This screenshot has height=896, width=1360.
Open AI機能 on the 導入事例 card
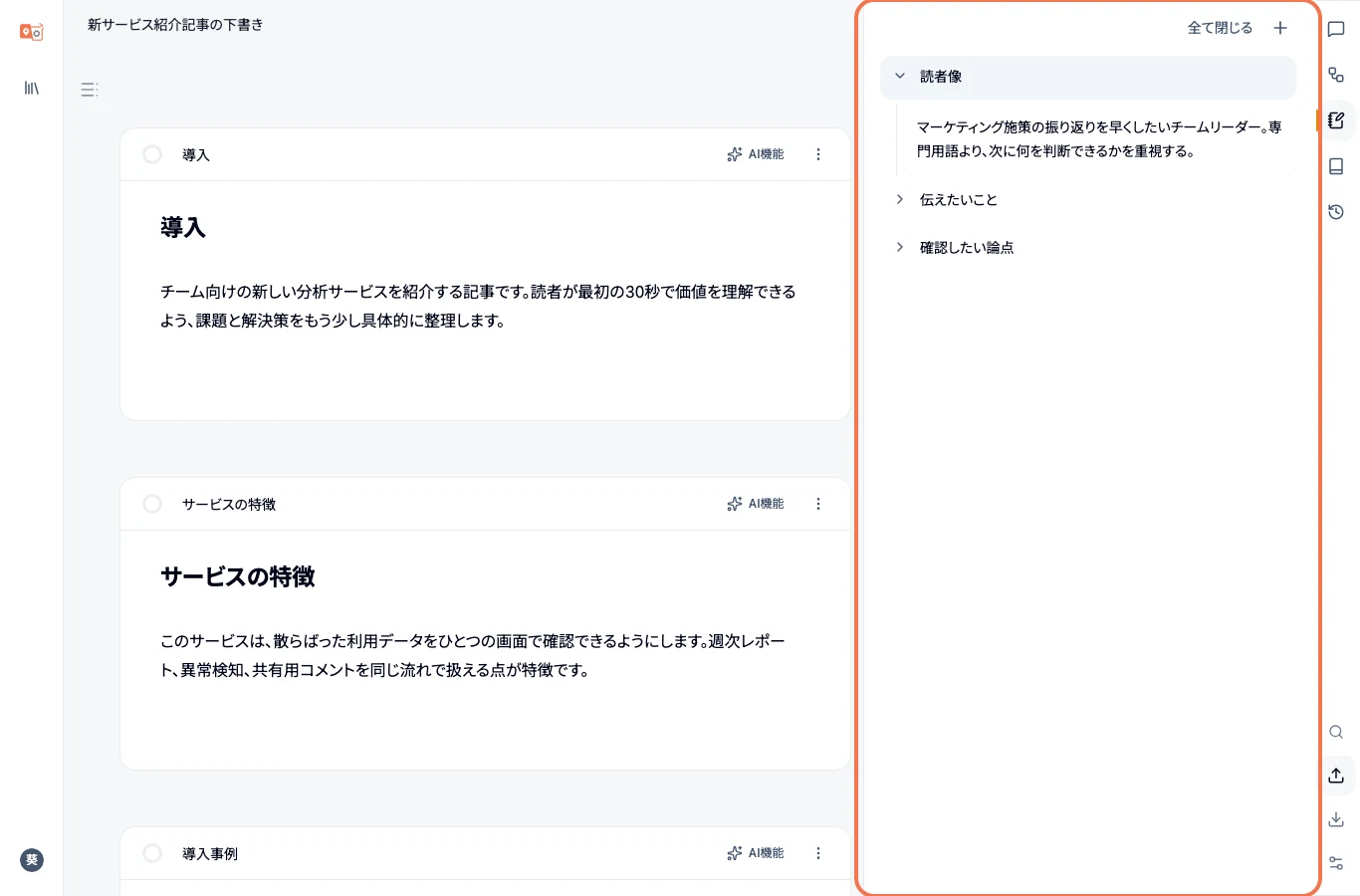click(x=756, y=853)
